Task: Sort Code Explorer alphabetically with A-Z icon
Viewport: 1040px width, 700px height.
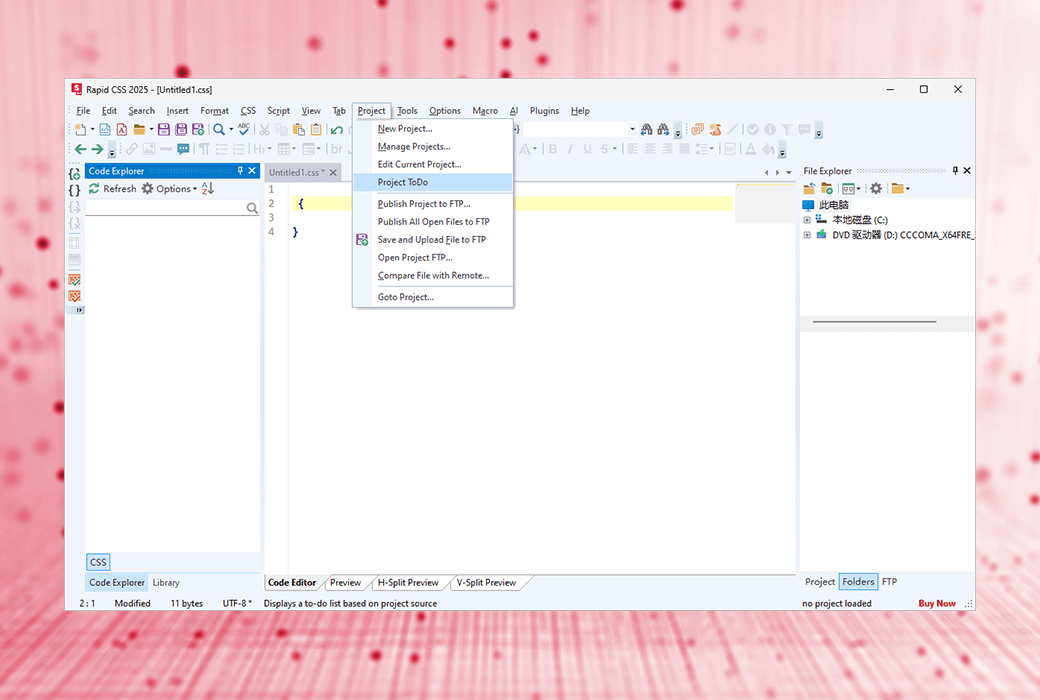Action: 208,188
